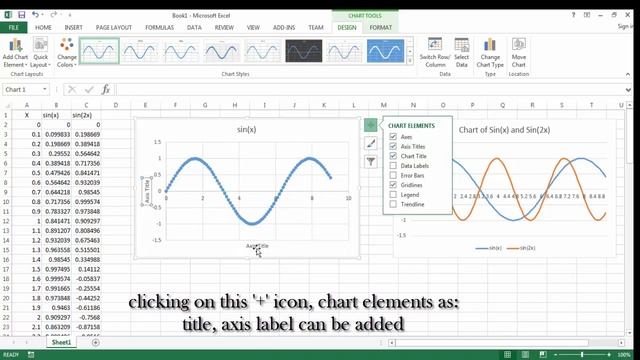
Task: Select Chart of Sin(x) and Sin(2x) title
Action: tap(504, 130)
